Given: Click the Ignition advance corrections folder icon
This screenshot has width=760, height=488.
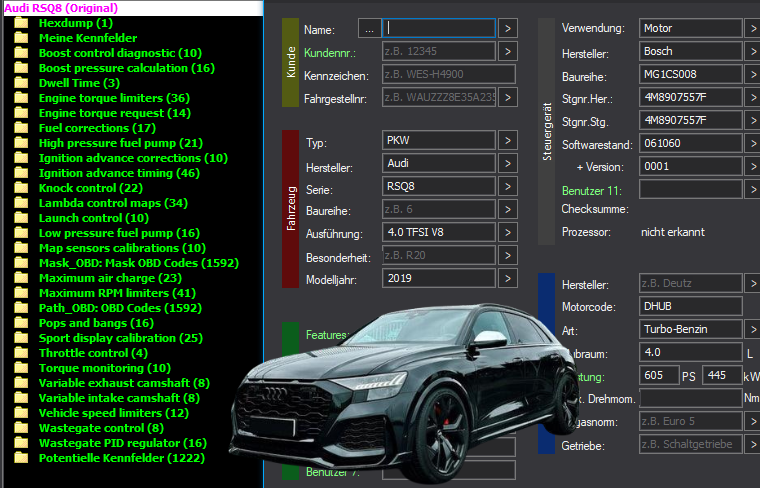Looking at the screenshot, I should 21,158.
